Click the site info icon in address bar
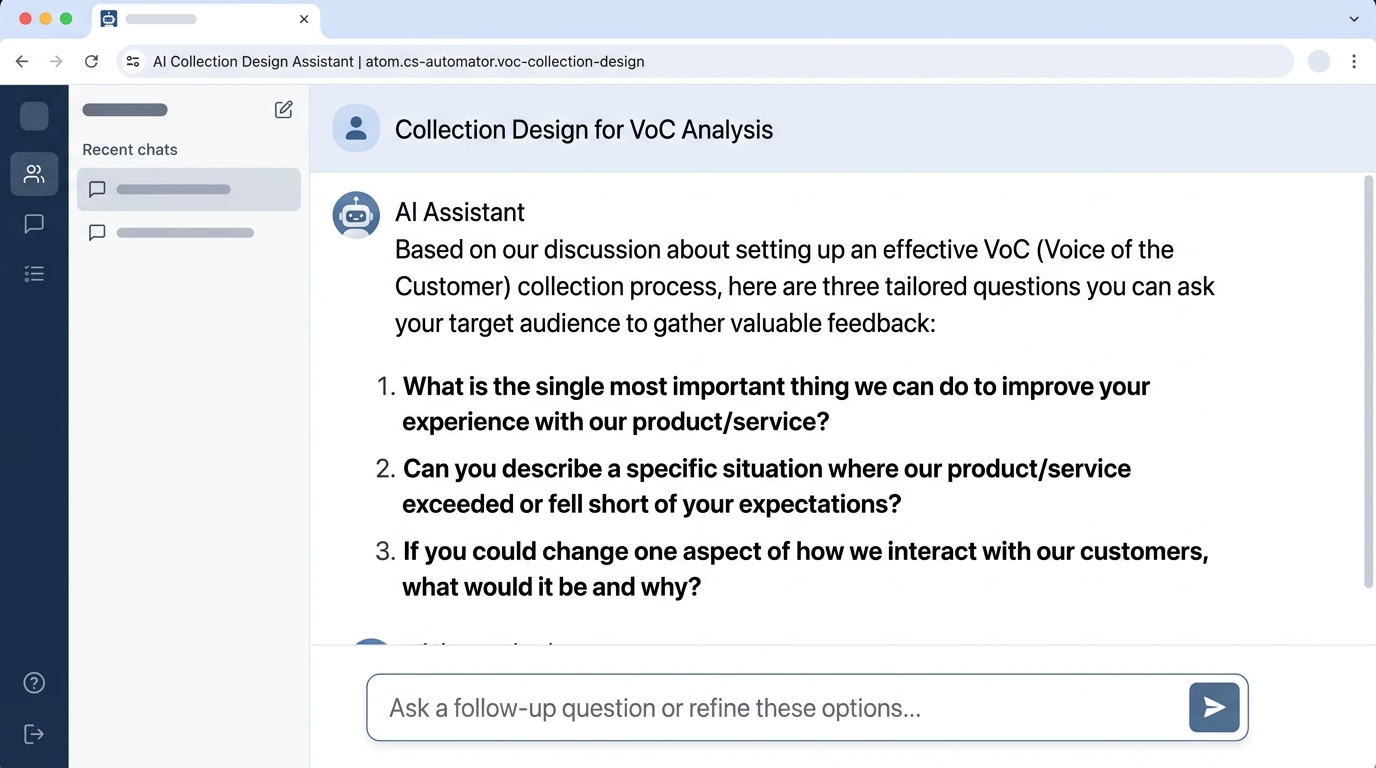Screen dimensions: 1376x768 tap(133, 62)
